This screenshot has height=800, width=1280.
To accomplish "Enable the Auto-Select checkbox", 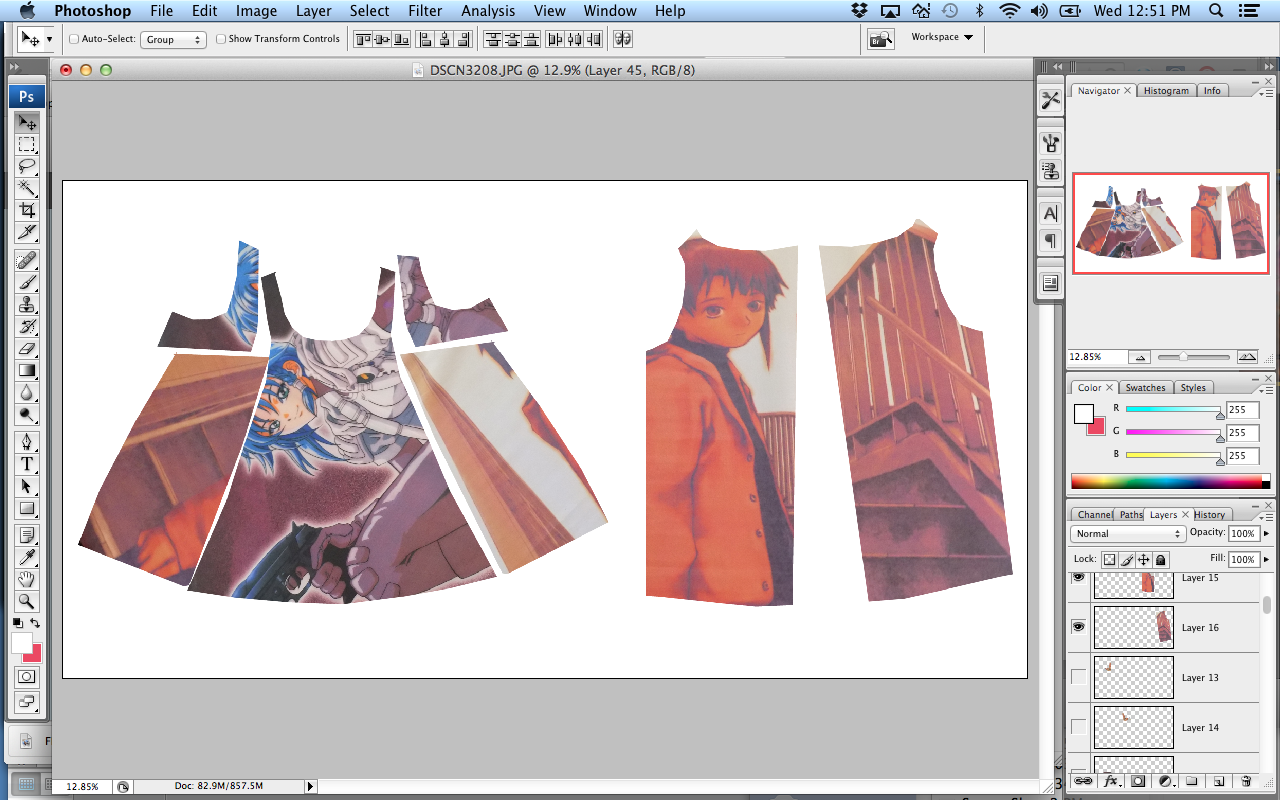I will click(74, 39).
